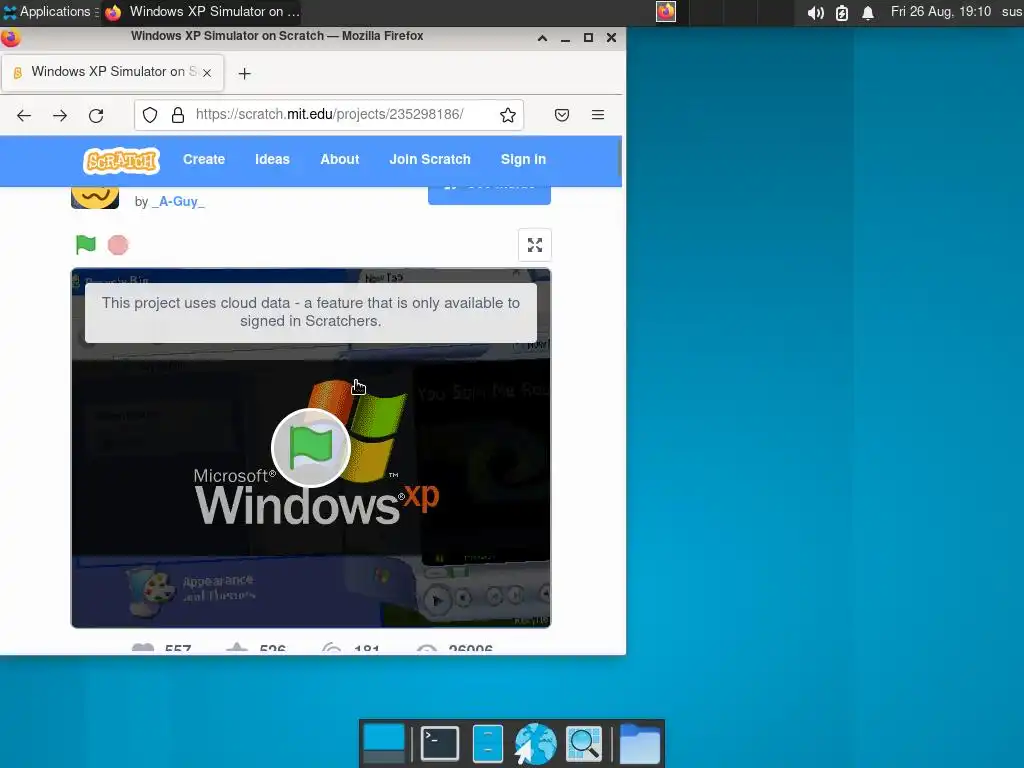Start the project with the large center green flag
The image size is (1024, 768).
(x=311, y=447)
